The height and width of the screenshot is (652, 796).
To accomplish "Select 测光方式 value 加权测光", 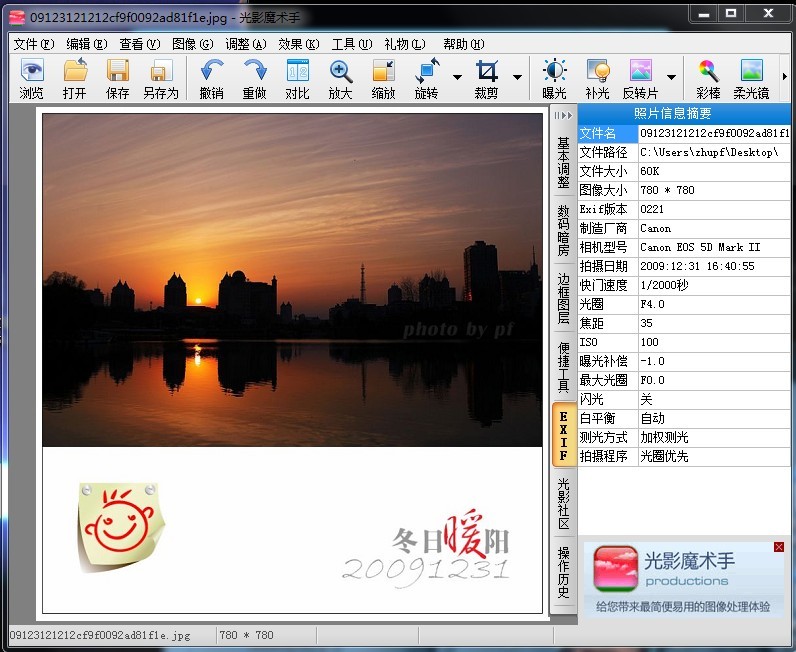I will pos(714,437).
